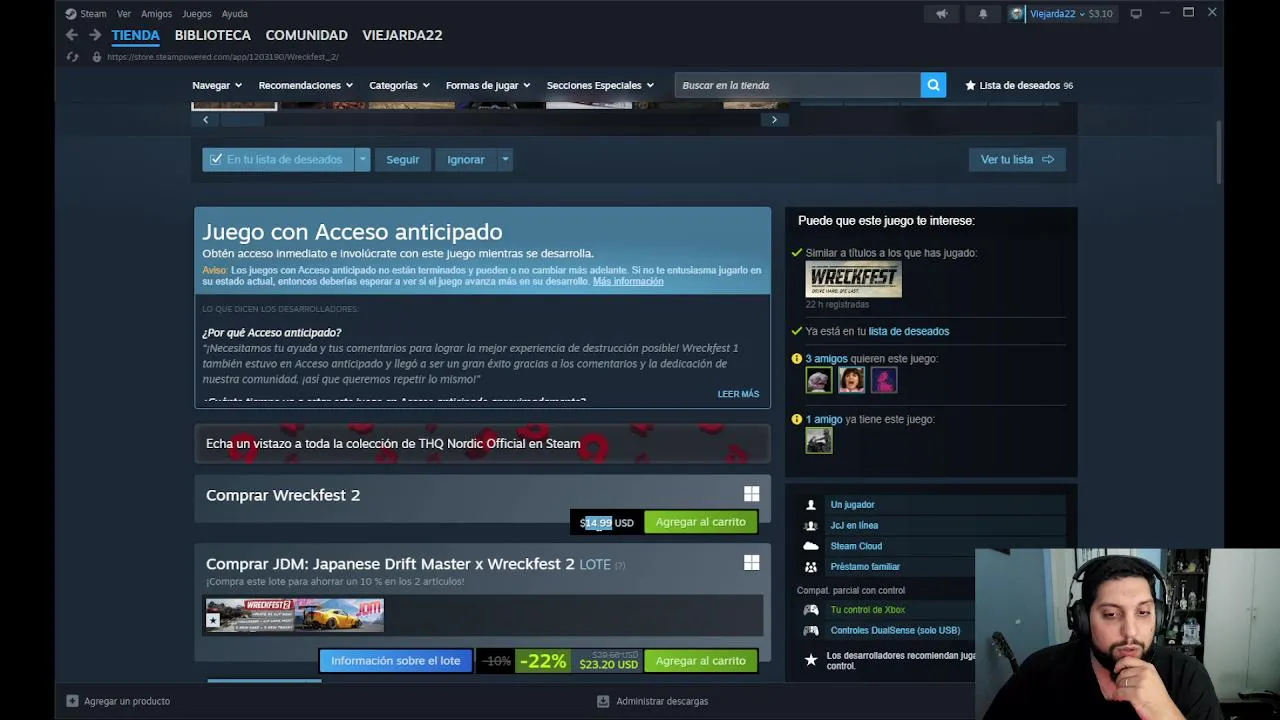
Task: Click the third friend avatar wanting this game
Action: pos(884,380)
